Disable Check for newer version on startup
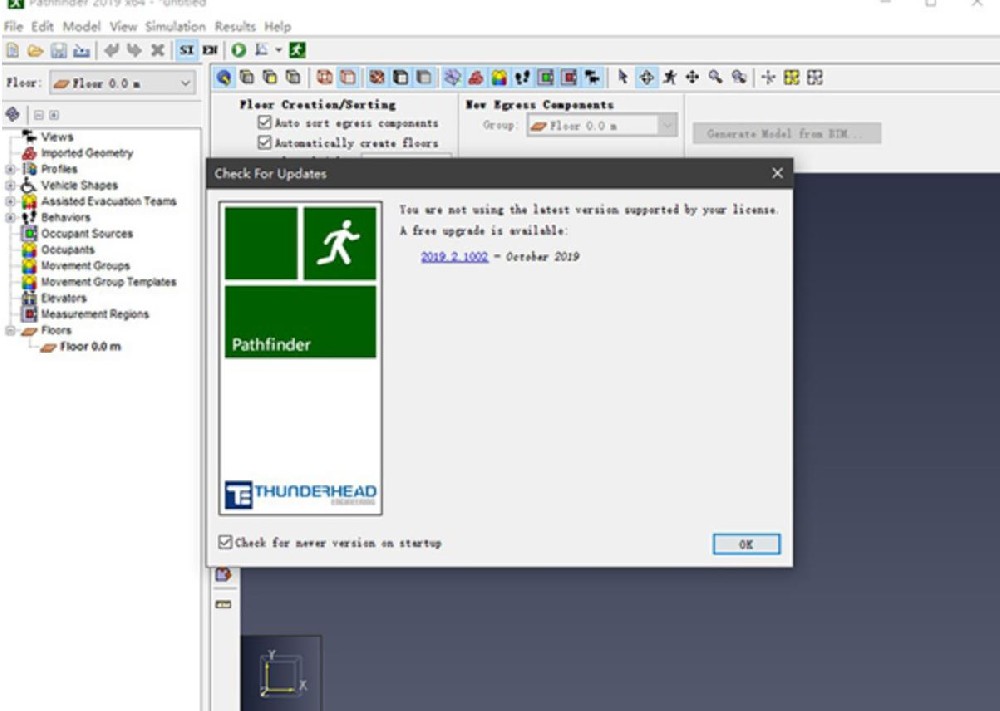The width and height of the screenshot is (1000, 711). click(225, 542)
